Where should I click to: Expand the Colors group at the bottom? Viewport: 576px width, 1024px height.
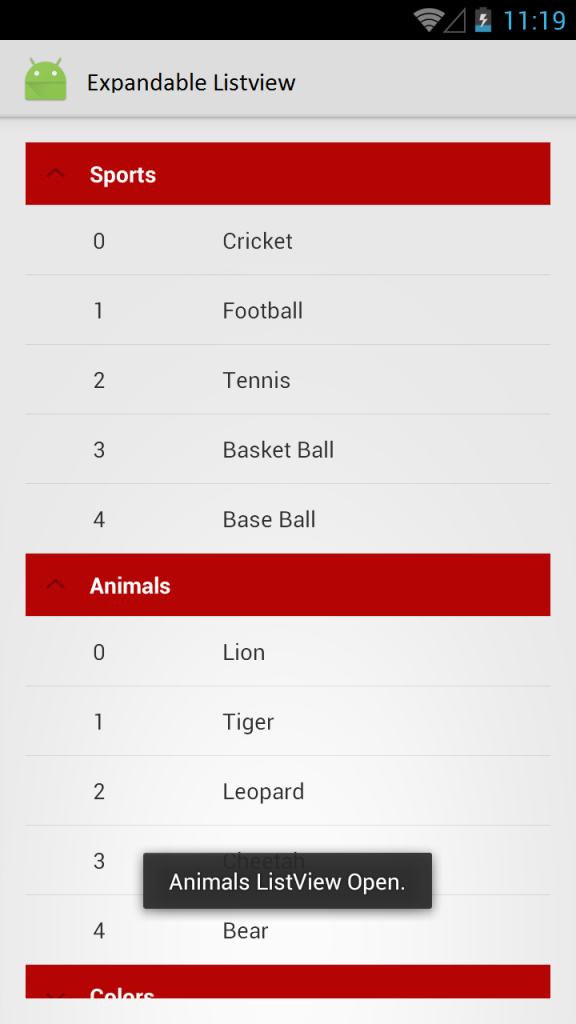[288, 981]
